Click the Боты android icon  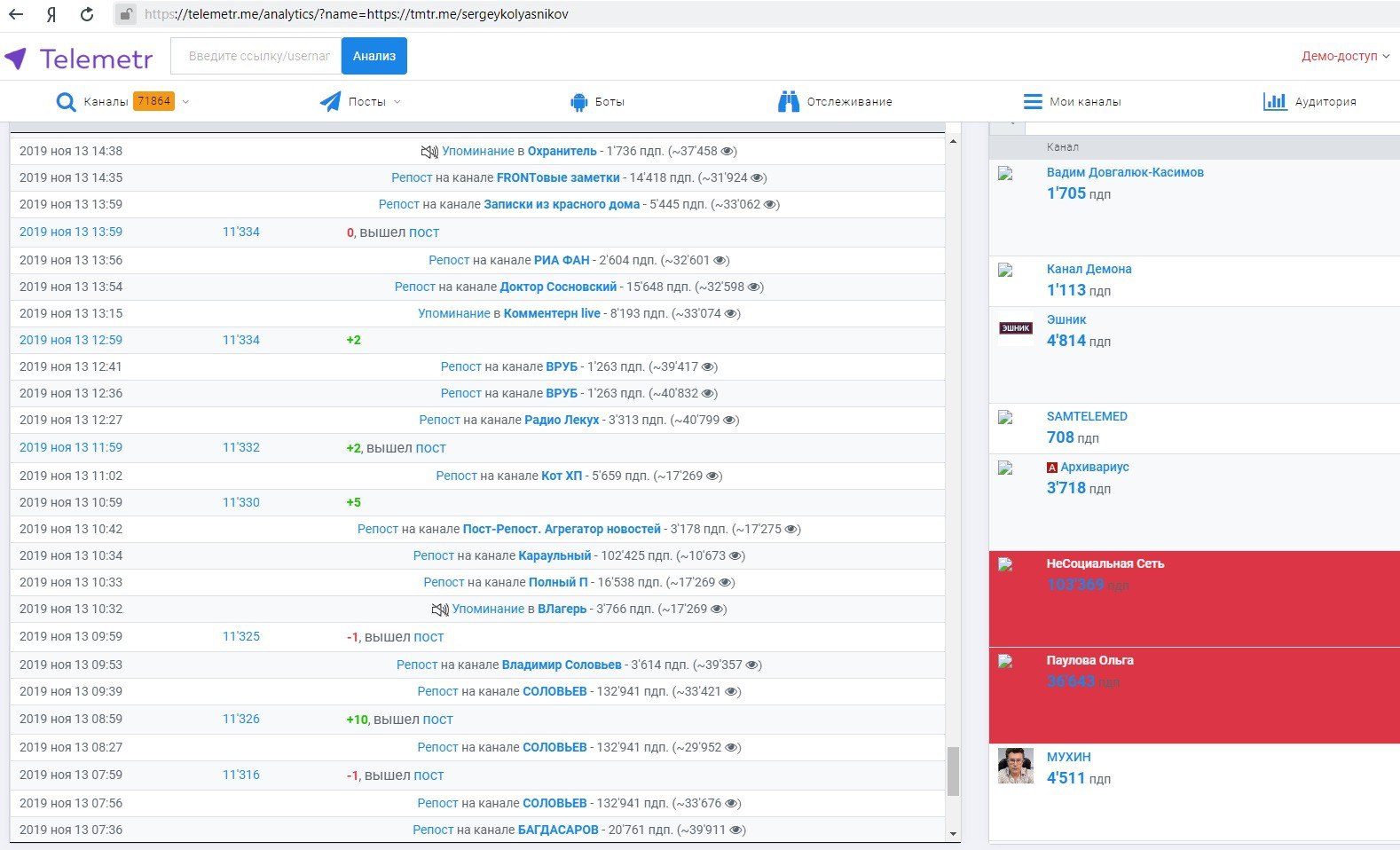[x=579, y=102]
